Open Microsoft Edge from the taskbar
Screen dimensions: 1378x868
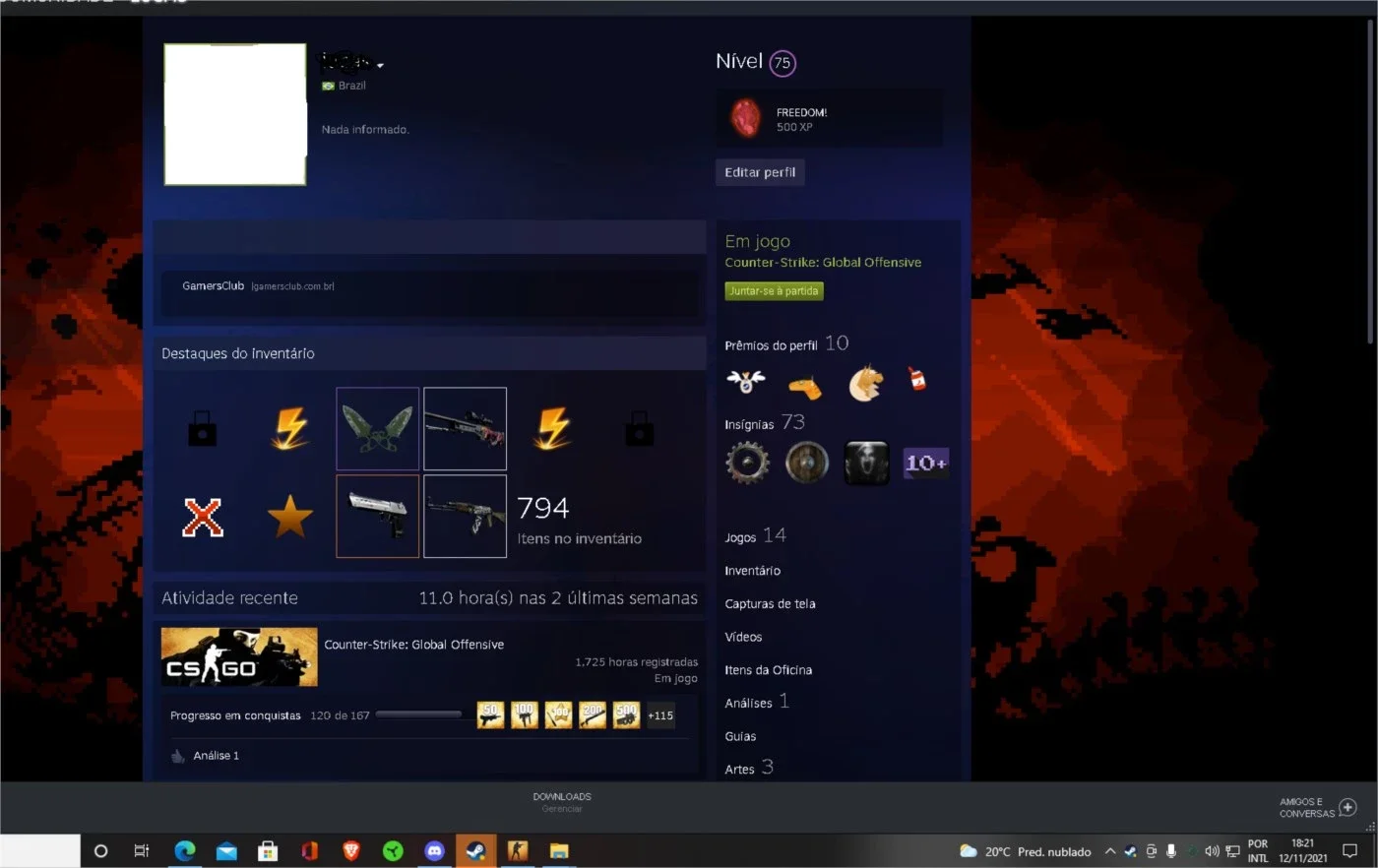pyautogui.click(x=185, y=851)
